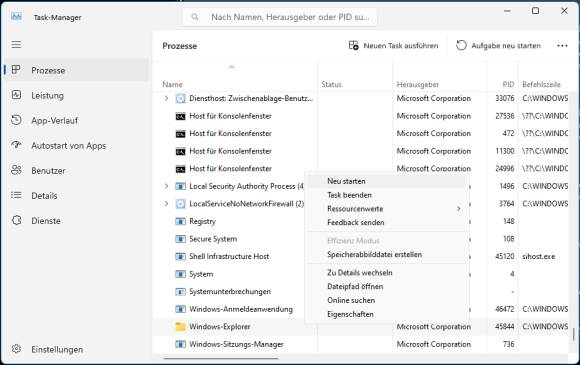The width and height of the screenshot is (580, 365).
Task: Click the Systemunterbrechungen process icon
Action: [180, 292]
